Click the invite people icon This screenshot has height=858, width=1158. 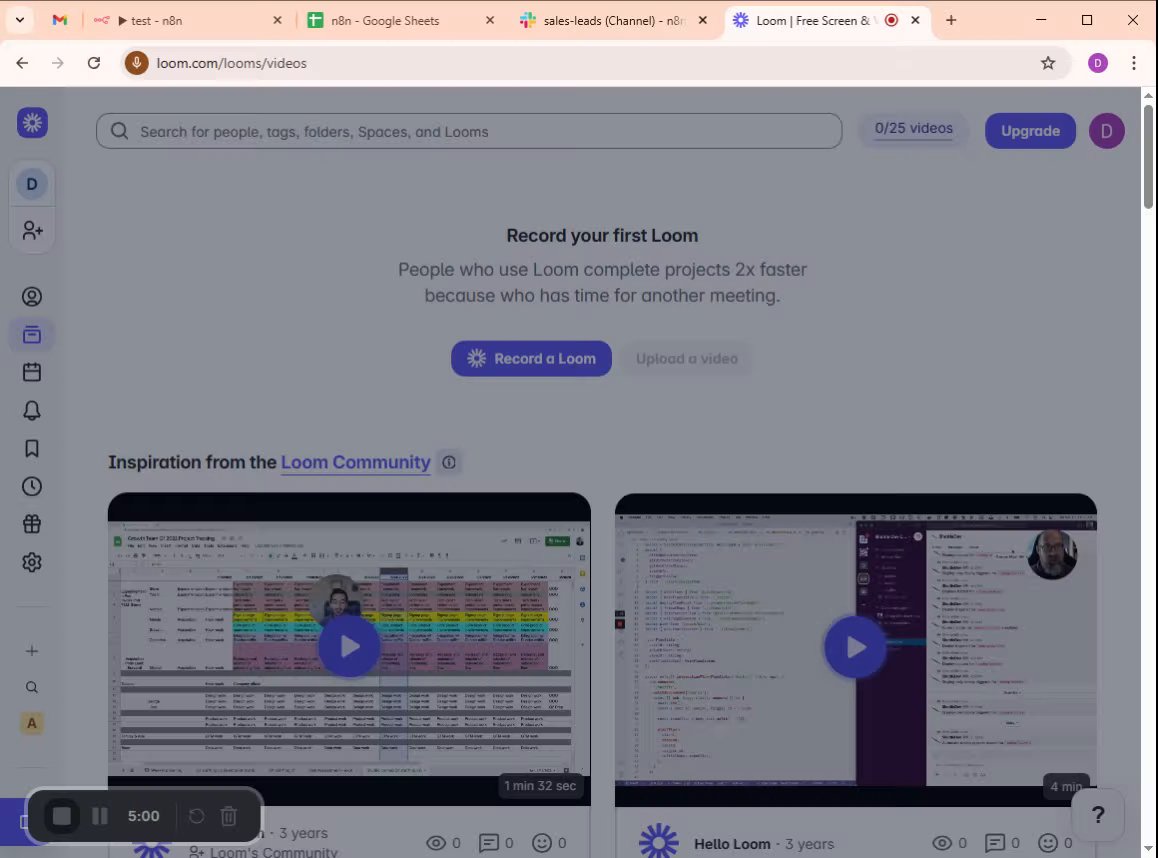click(x=32, y=230)
